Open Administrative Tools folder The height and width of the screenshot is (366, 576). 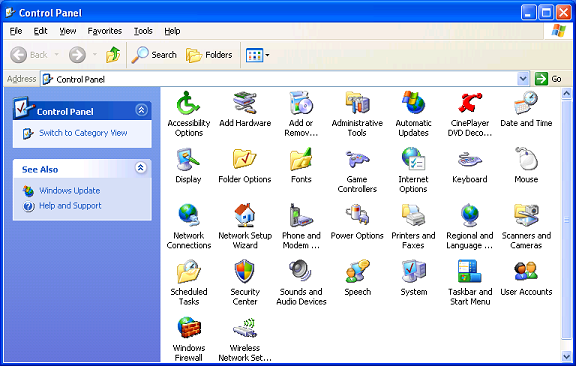pos(357,103)
